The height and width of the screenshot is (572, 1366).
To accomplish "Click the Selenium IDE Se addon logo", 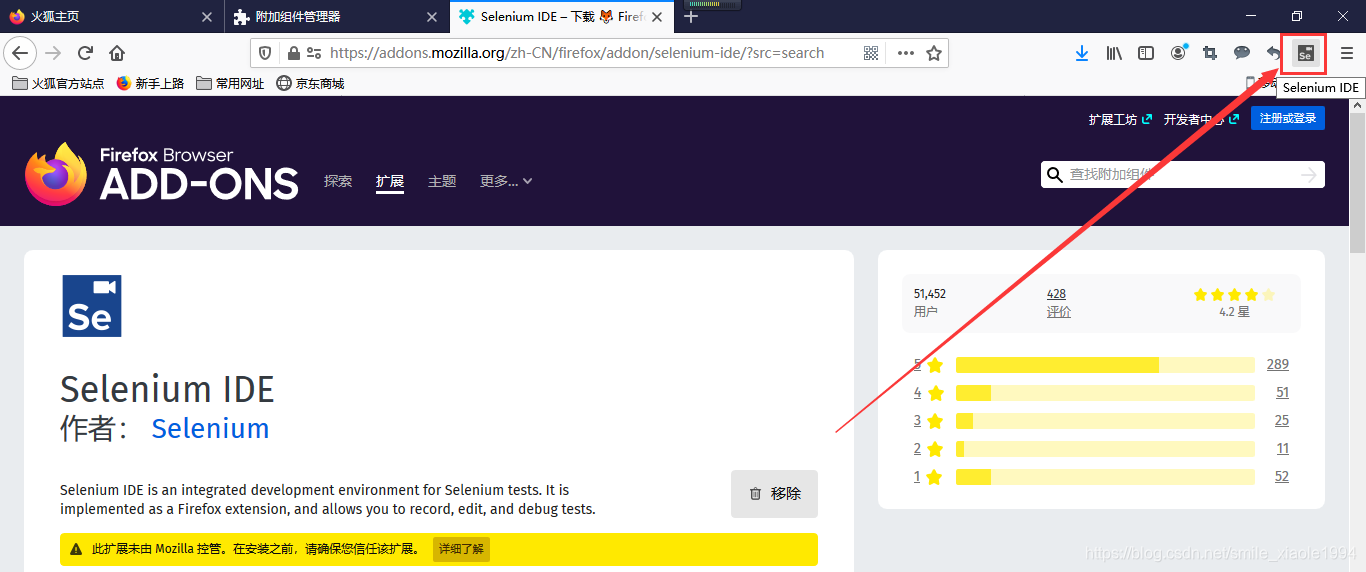I will tap(91, 306).
